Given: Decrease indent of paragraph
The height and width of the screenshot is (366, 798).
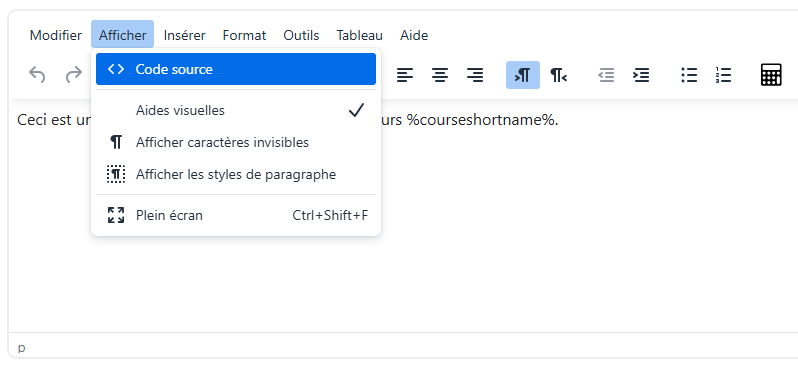Looking at the screenshot, I should coord(606,75).
